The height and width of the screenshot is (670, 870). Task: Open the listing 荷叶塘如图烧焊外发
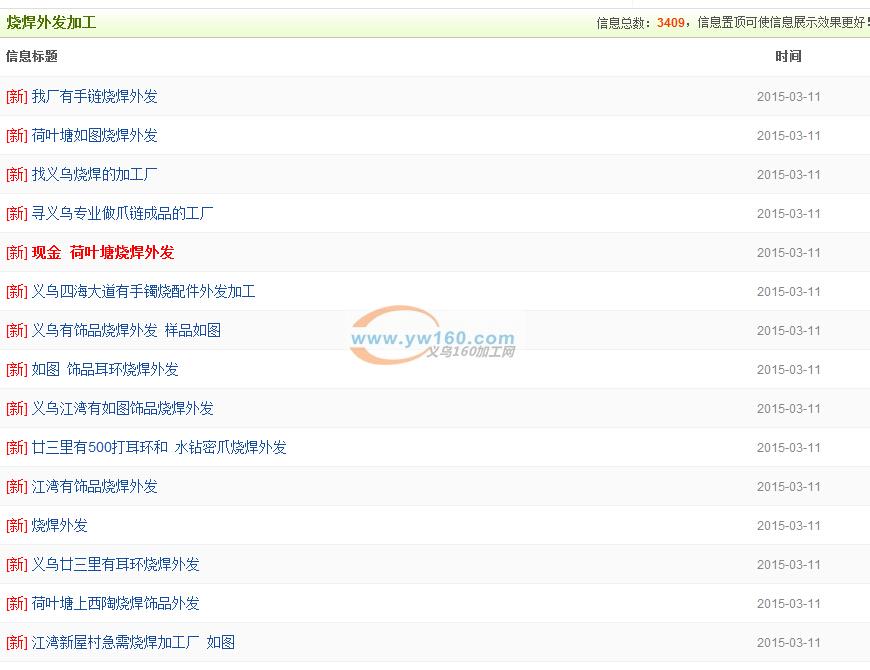(94, 136)
